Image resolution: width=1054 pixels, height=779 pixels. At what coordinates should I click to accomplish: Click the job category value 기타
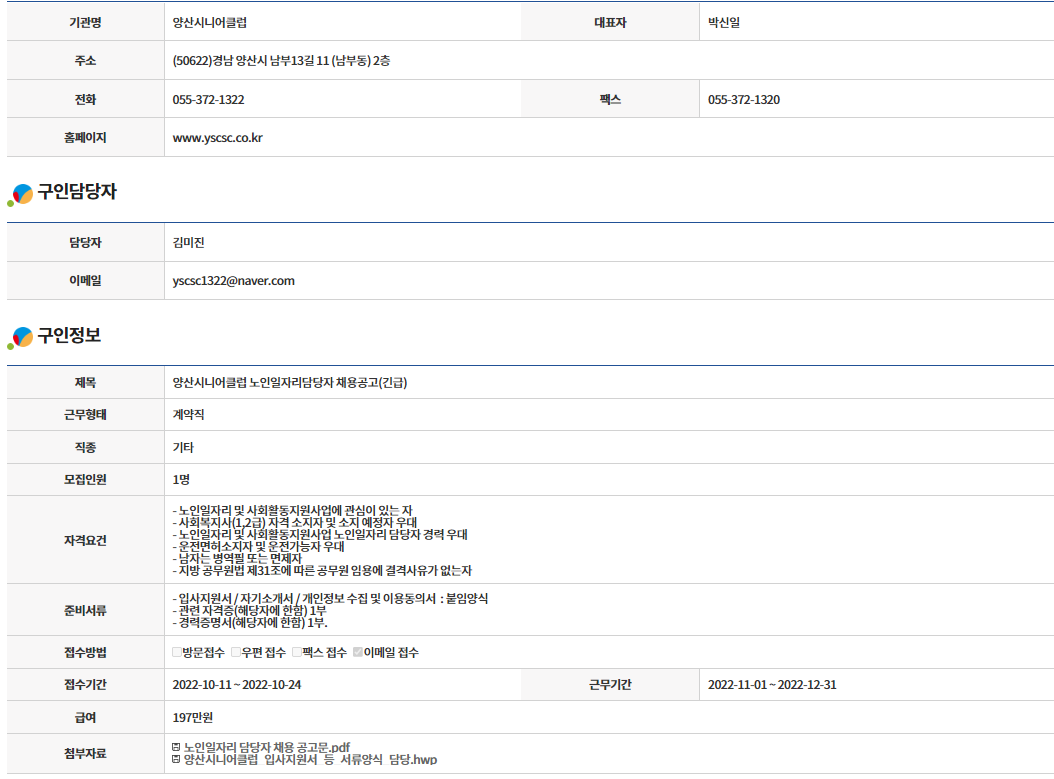(183, 447)
